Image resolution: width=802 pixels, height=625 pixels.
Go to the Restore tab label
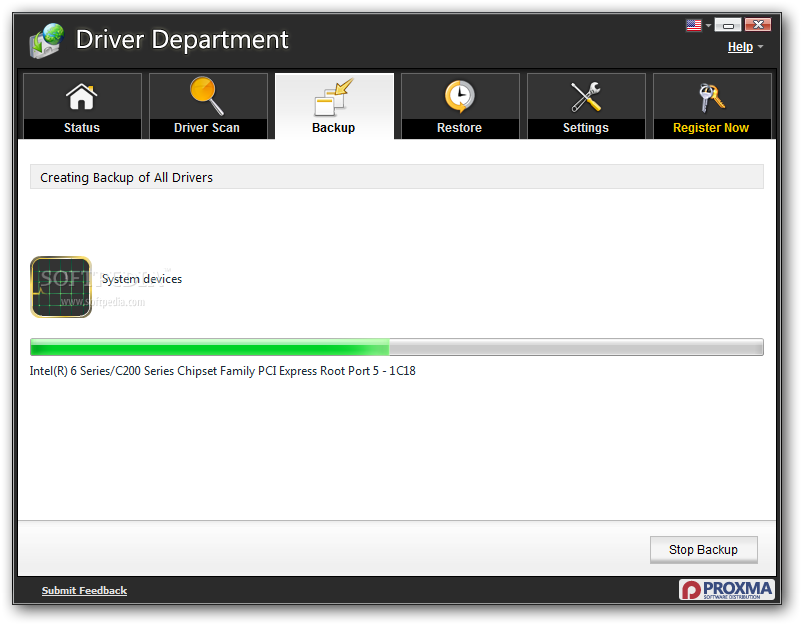click(x=459, y=128)
